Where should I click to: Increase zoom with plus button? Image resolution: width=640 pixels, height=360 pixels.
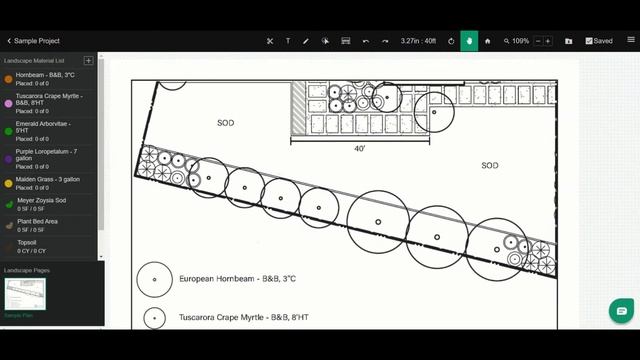pos(548,41)
